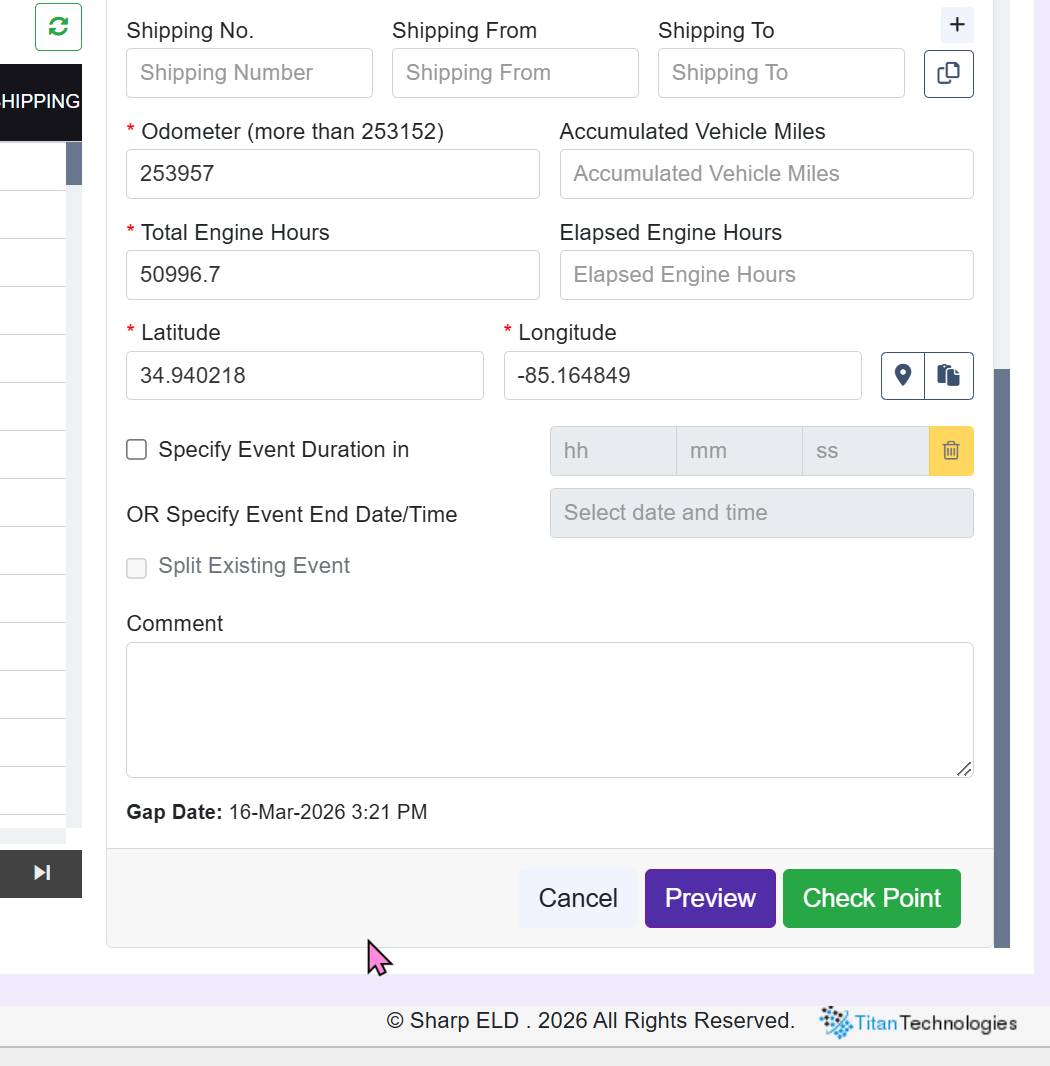Click the purple Preview button

pyautogui.click(x=710, y=898)
